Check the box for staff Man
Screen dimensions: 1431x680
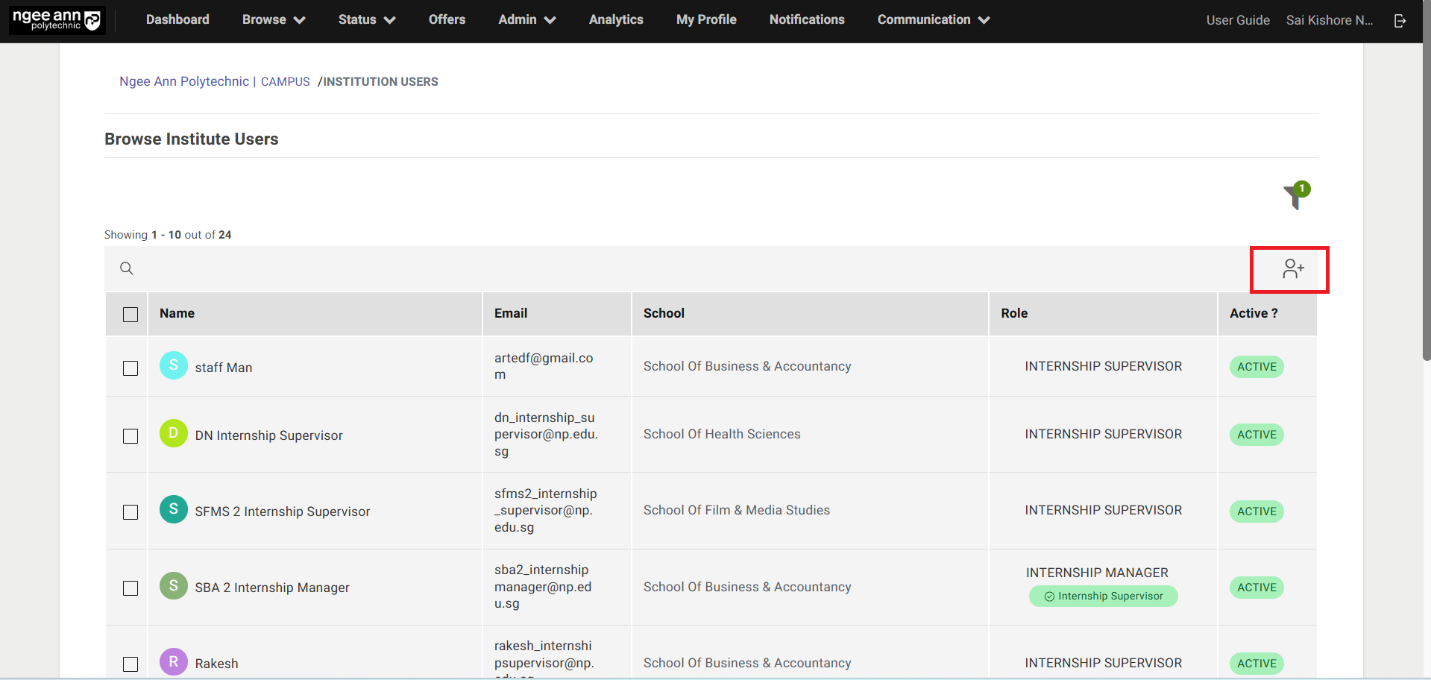tap(130, 368)
